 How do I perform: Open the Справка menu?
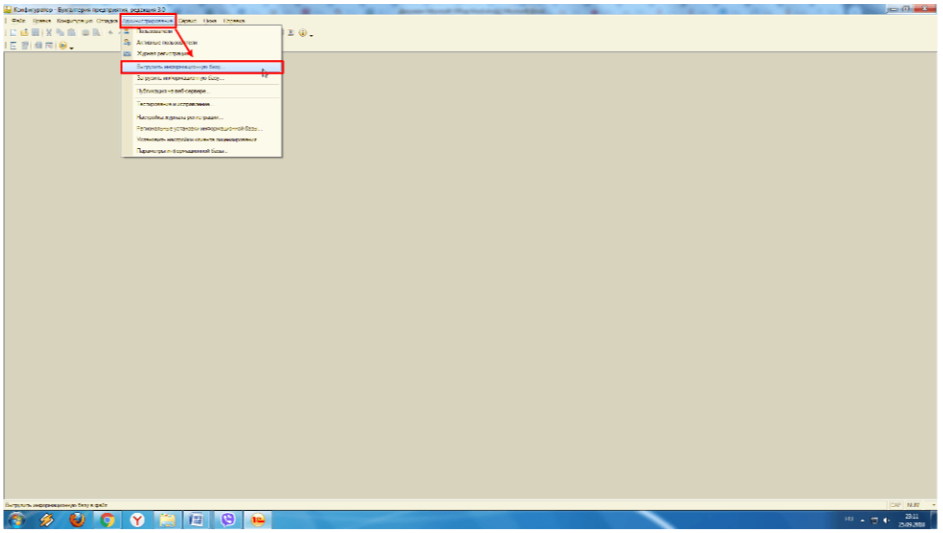(x=234, y=20)
